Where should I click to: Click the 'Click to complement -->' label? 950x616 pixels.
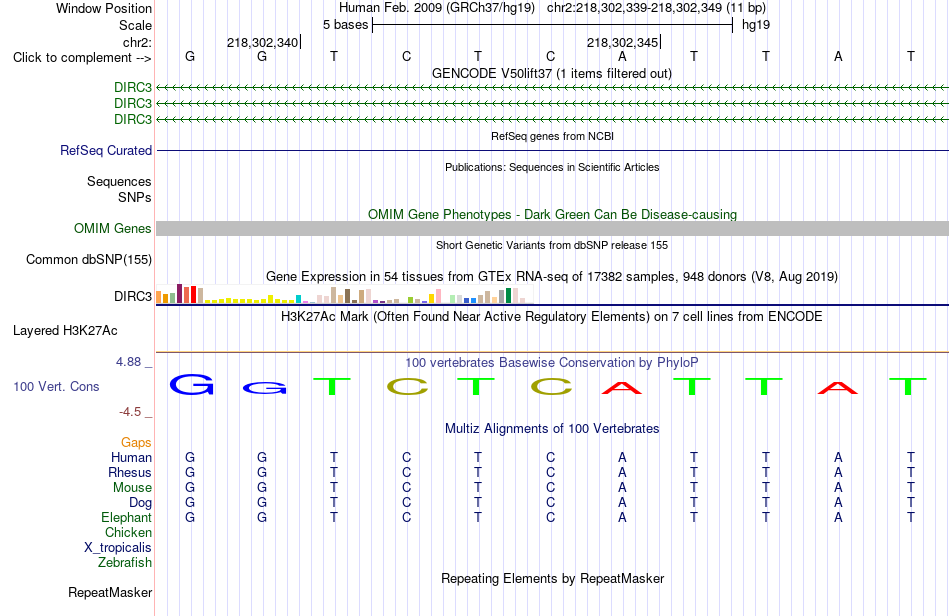tap(82, 58)
